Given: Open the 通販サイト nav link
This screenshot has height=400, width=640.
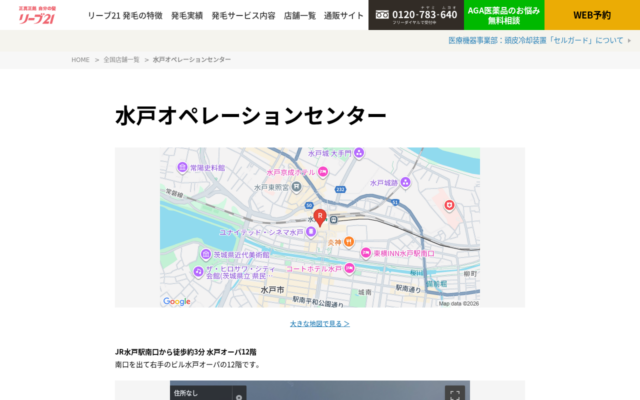Looking at the screenshot, I should coord(344,15).
